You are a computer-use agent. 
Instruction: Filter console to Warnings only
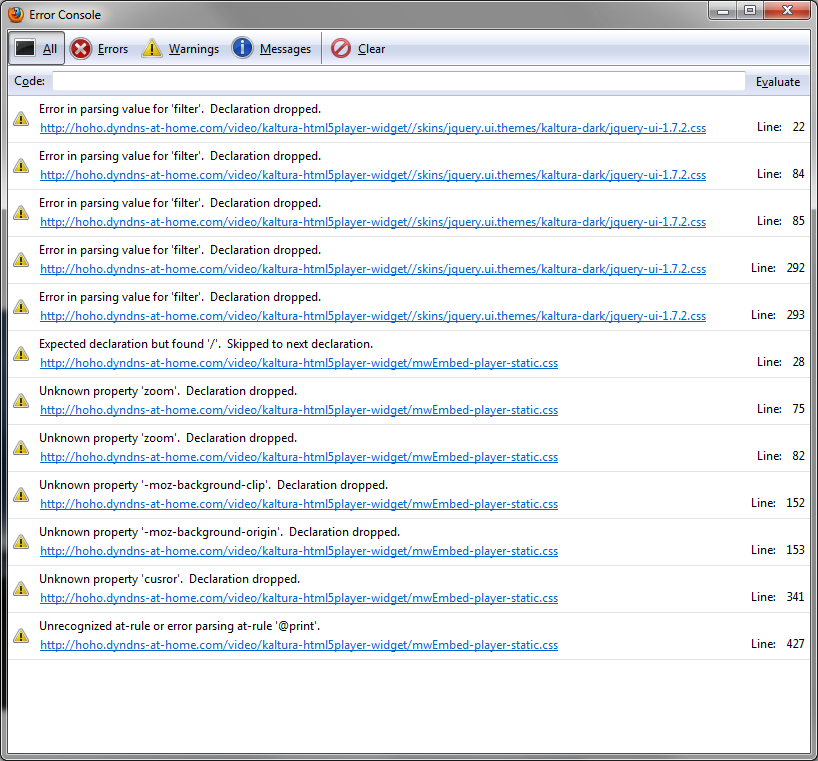(x=180, y=49)
